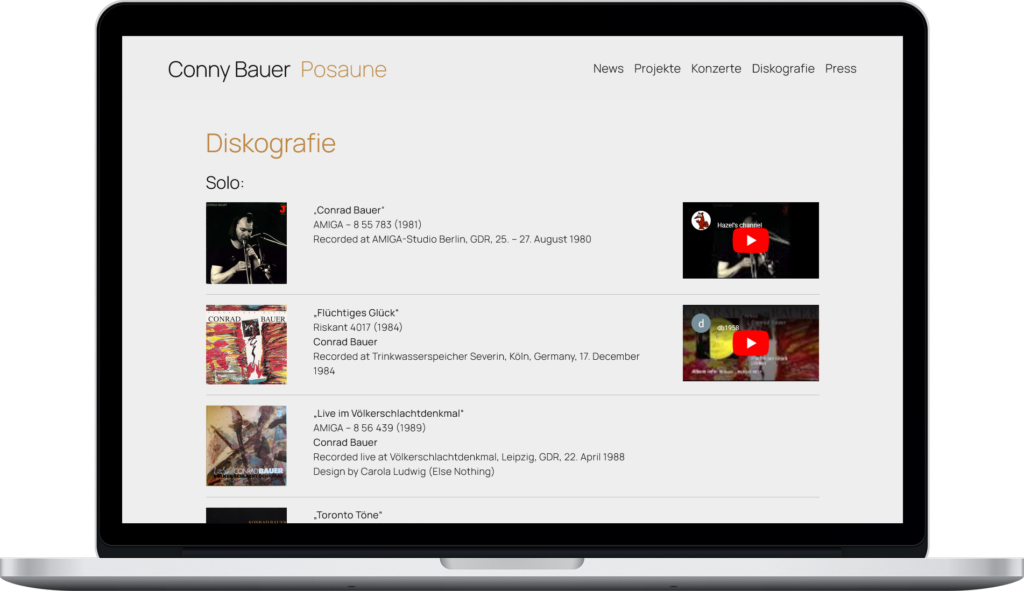
Task: Open the Konzerte menu item
Action: click(716, 69)
